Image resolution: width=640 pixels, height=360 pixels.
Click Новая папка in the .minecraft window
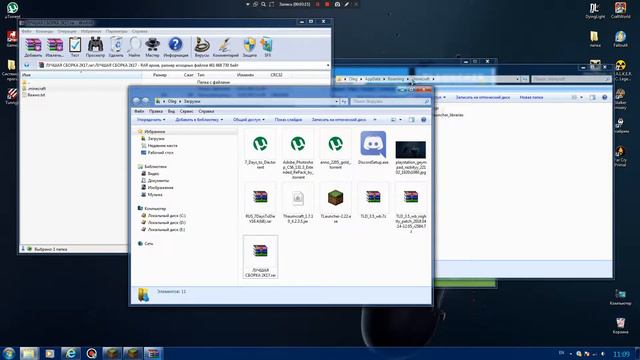[531, 98]
